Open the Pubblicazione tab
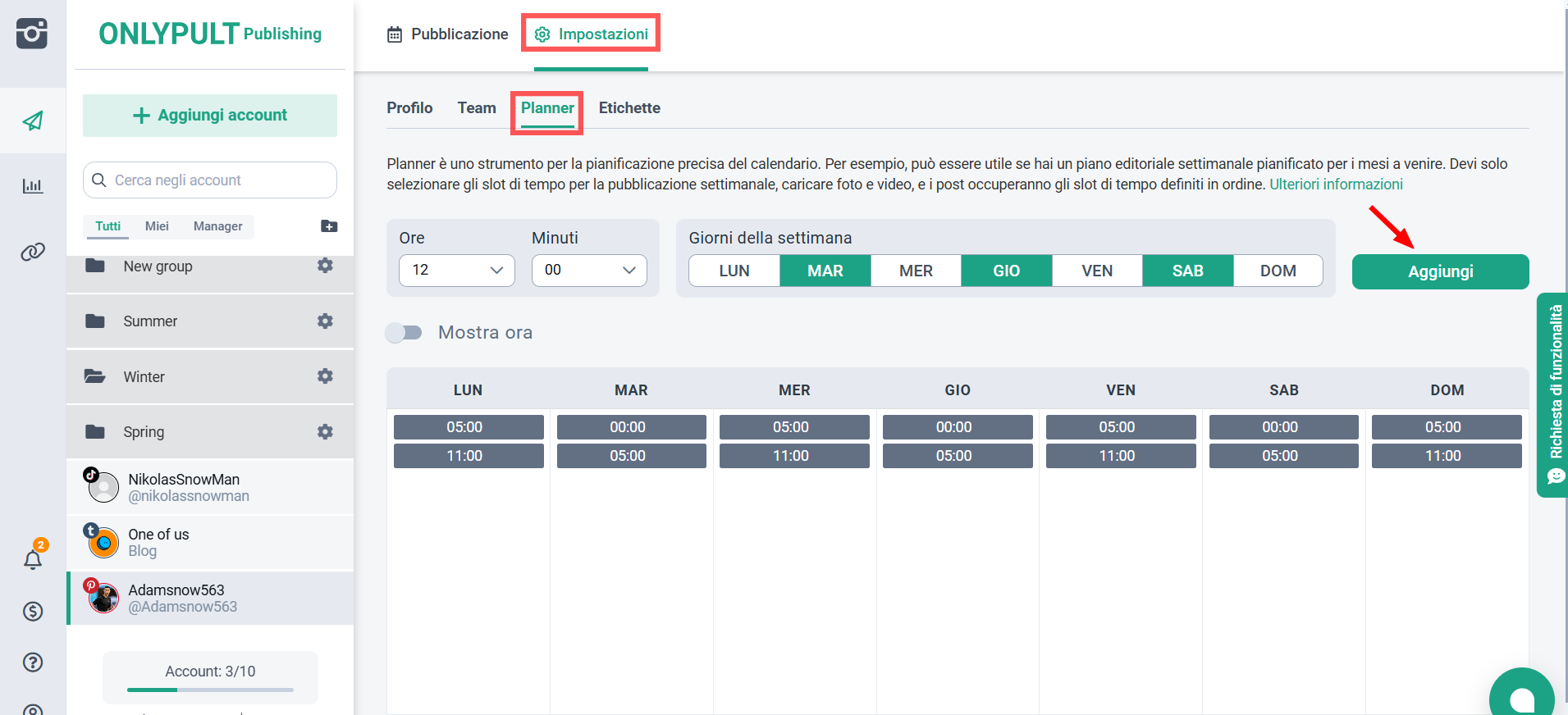The height and width of the screenshot is (715, 1568). [x=448, y=34]
